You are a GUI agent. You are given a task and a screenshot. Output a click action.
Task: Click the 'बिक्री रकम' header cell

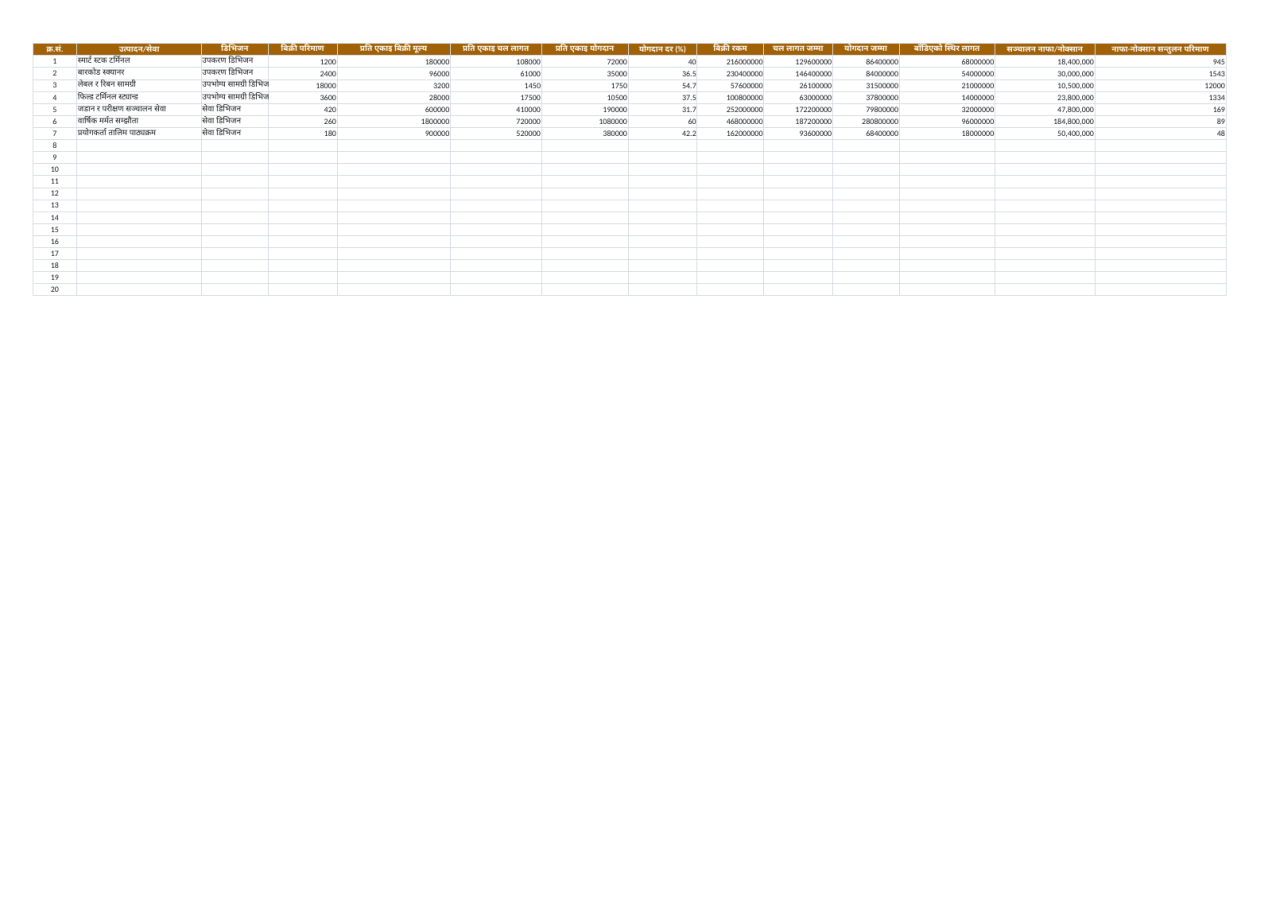tap(730, 49)
